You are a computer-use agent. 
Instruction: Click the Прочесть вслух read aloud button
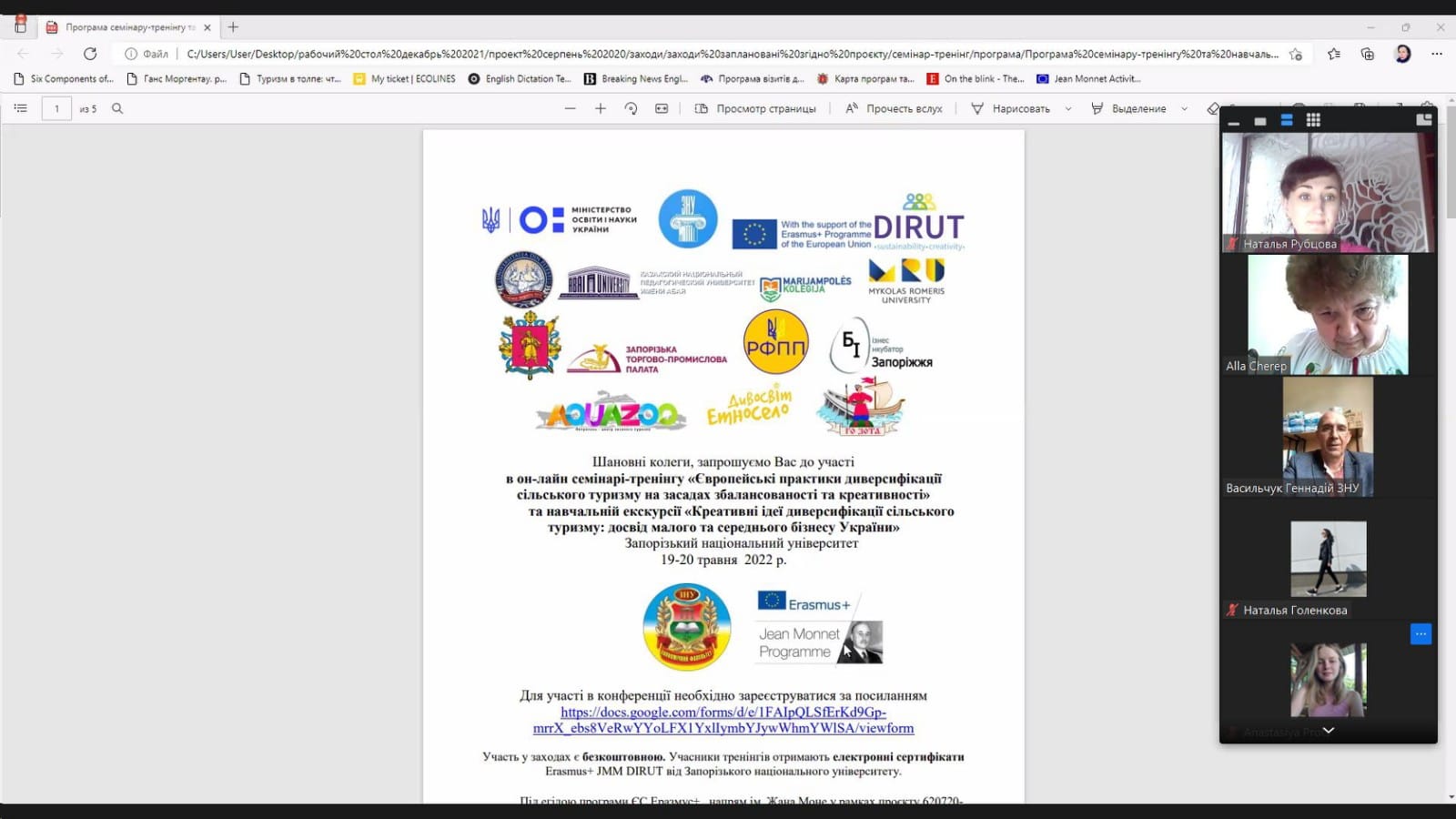[894, 108]
